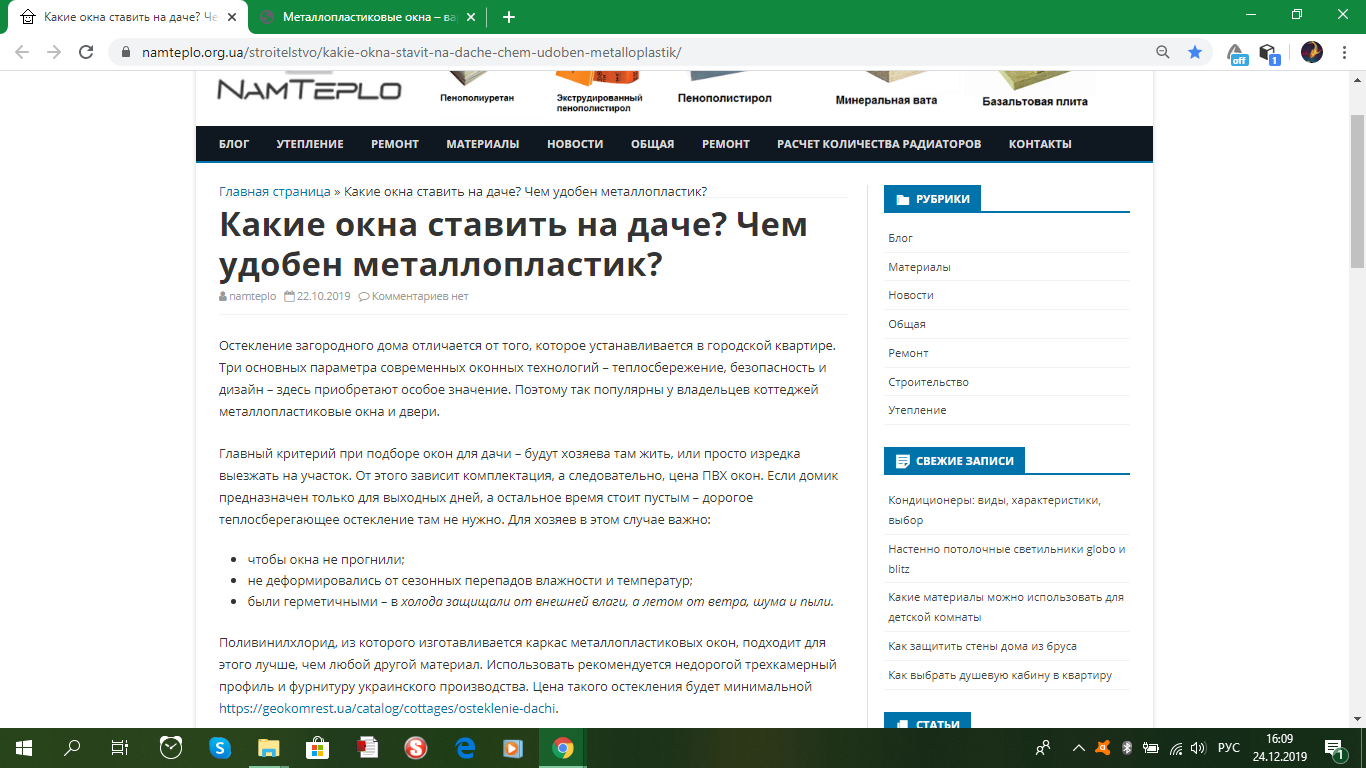Open Task View on the taskbar
The image size is (1366, 768).
coord(119,747)
